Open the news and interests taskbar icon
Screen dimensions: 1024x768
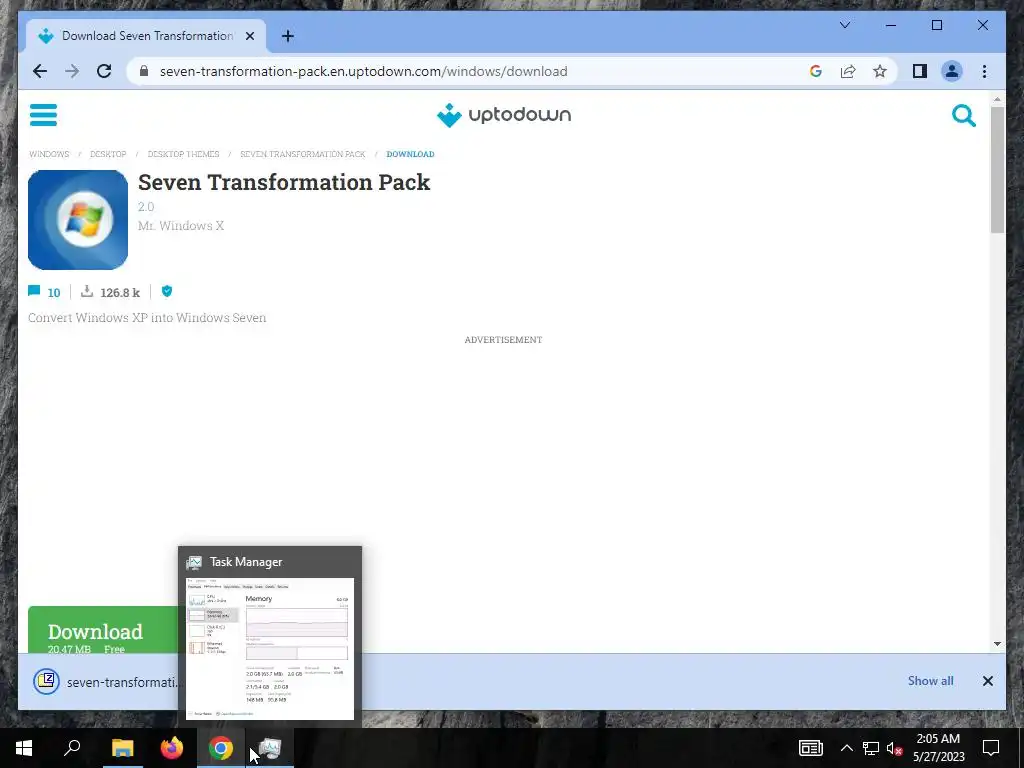(x=810, y=748)
